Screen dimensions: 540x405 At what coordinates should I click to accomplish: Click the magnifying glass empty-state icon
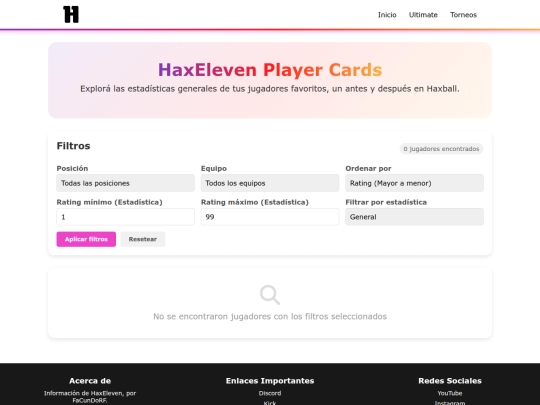pos(270,295)
